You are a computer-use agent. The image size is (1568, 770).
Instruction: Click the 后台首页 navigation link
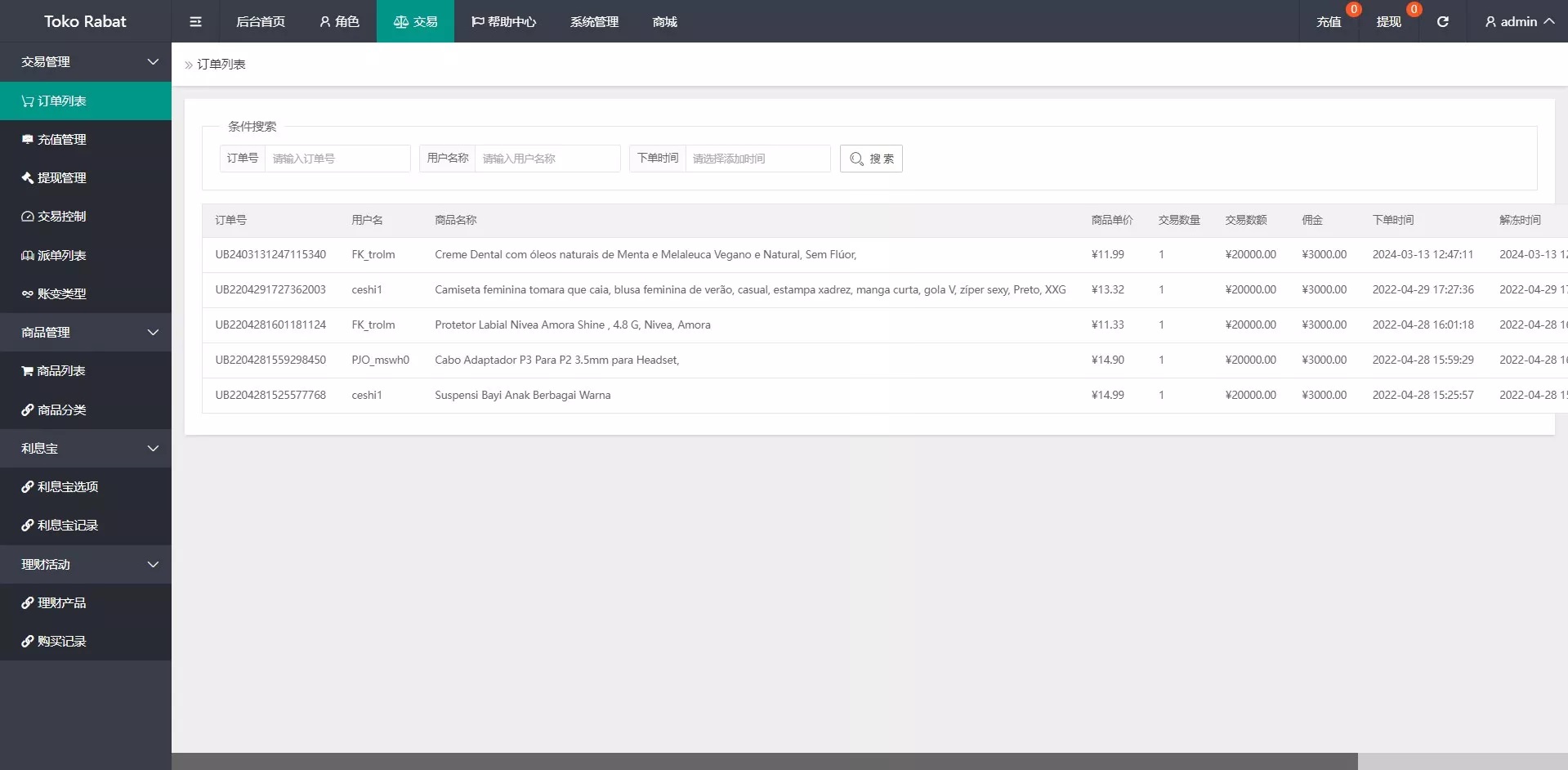coord(261,22)
